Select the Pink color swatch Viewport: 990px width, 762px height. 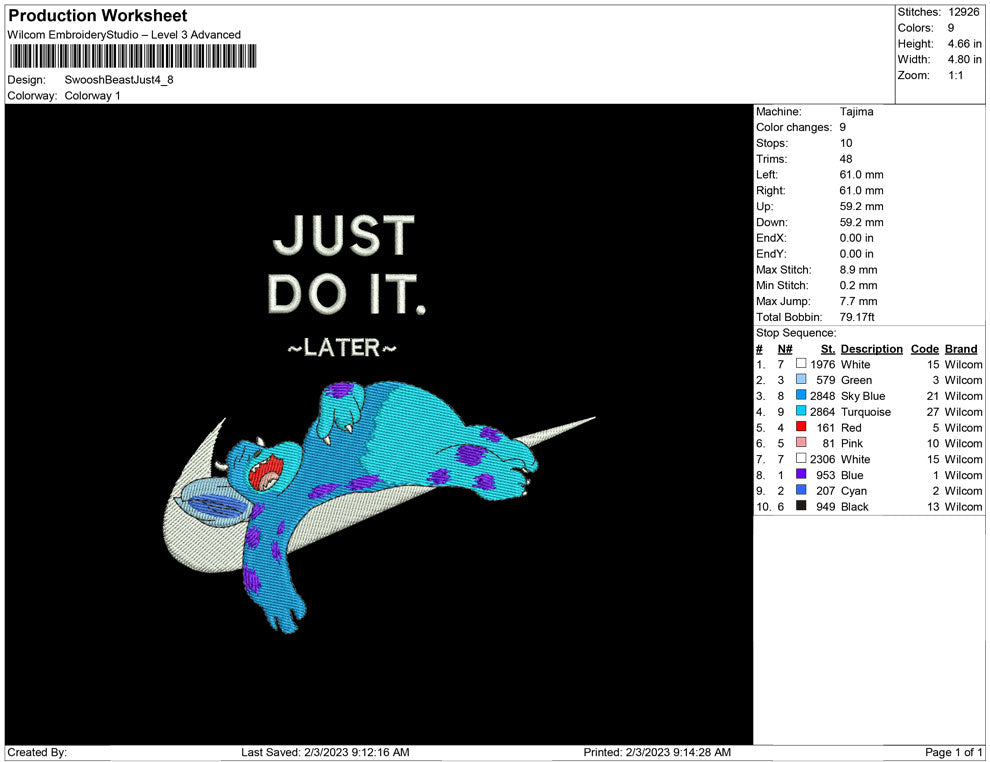[801, 443]
